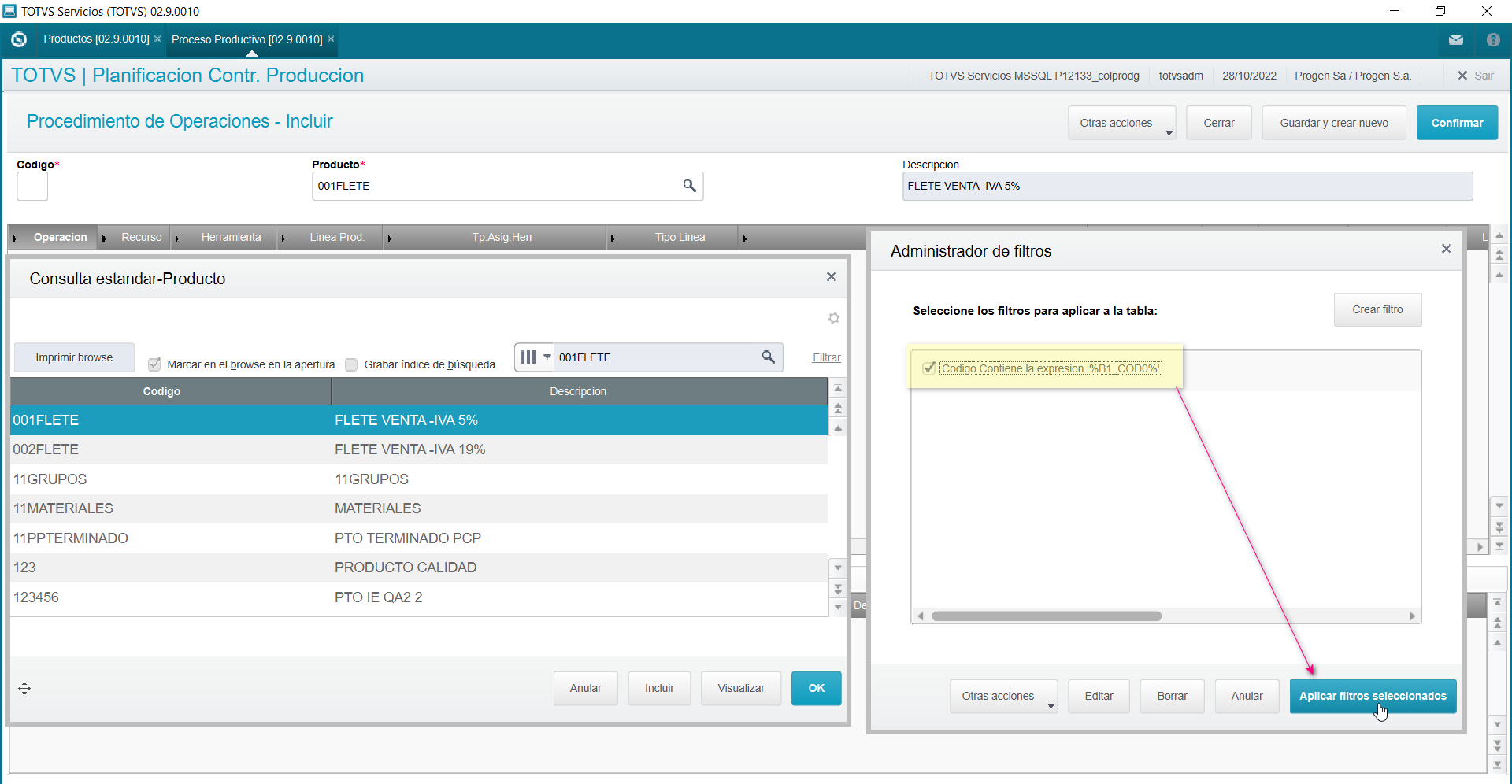Click the right arrow of the filter list scrollbar
Viewport: 1512px width, 784px height.
point(1412,616)
